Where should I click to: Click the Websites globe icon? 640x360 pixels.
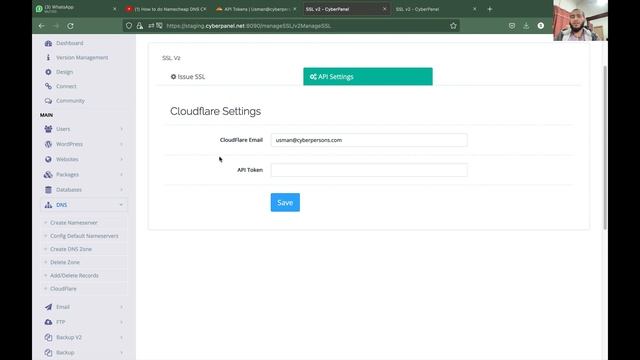pos(48,159)
